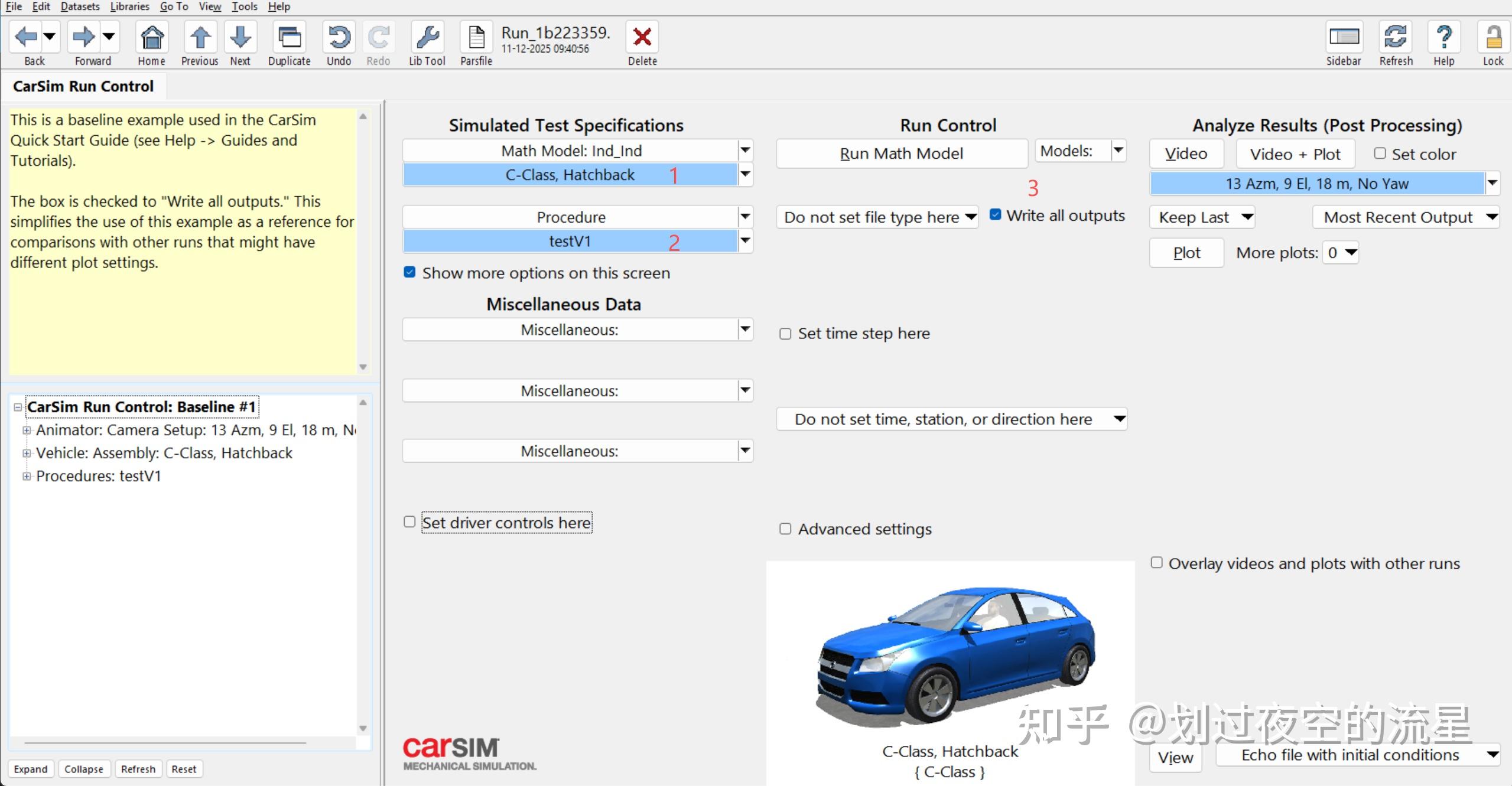
Task: Click the Undo icon
Action: tap(338, 37)
